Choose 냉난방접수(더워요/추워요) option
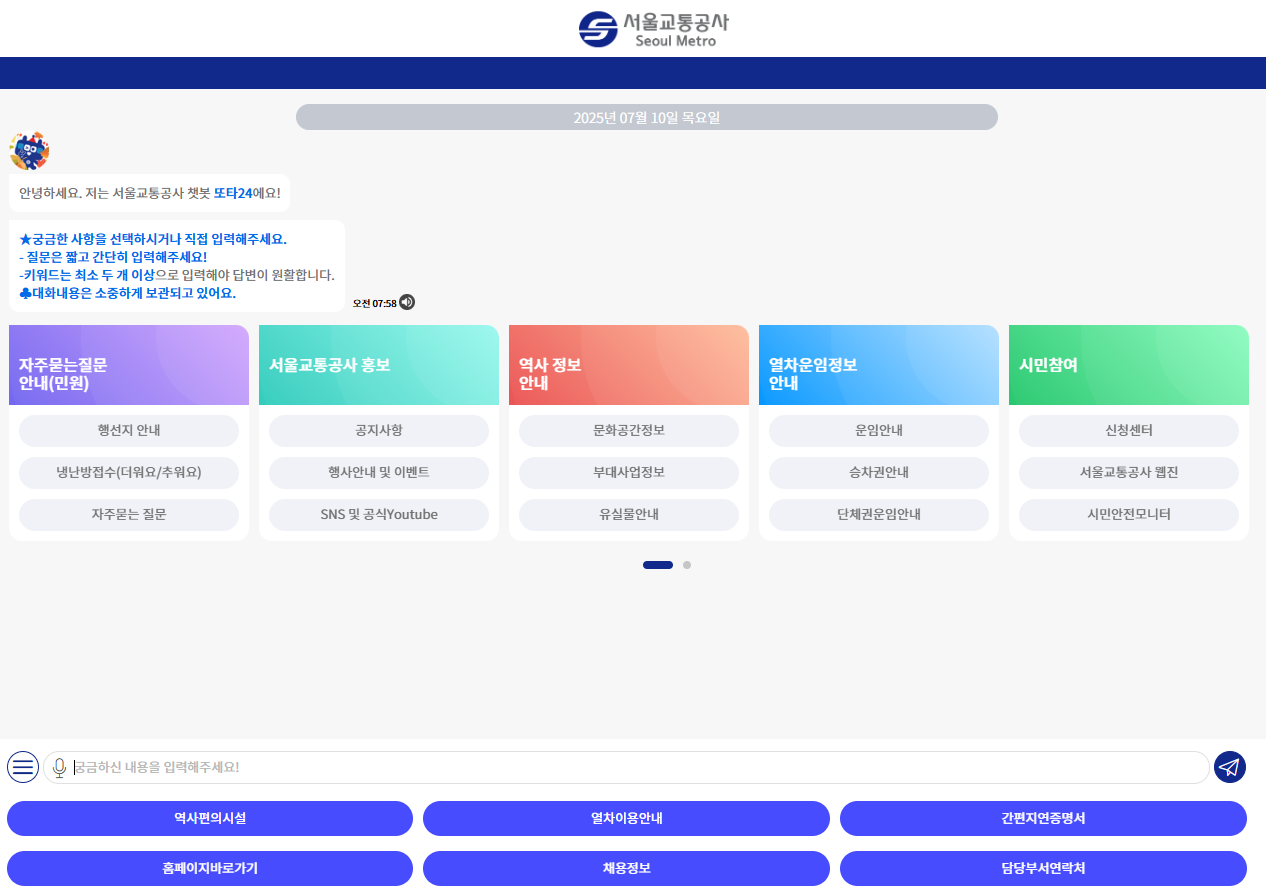Viewport: 1266px width, 887px height. click(x=129, y=473)
